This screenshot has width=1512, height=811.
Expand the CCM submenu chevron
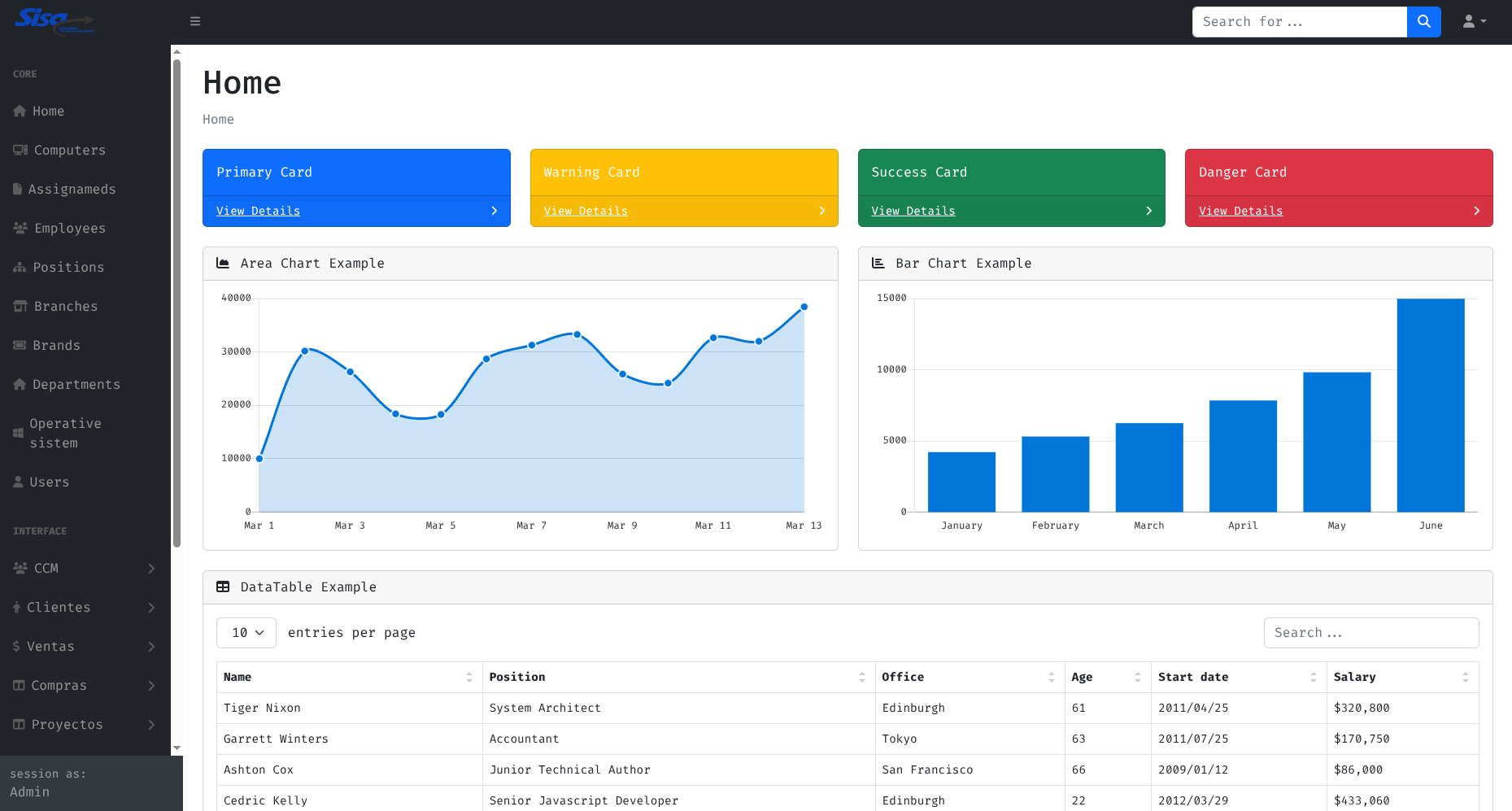[151, 569]
